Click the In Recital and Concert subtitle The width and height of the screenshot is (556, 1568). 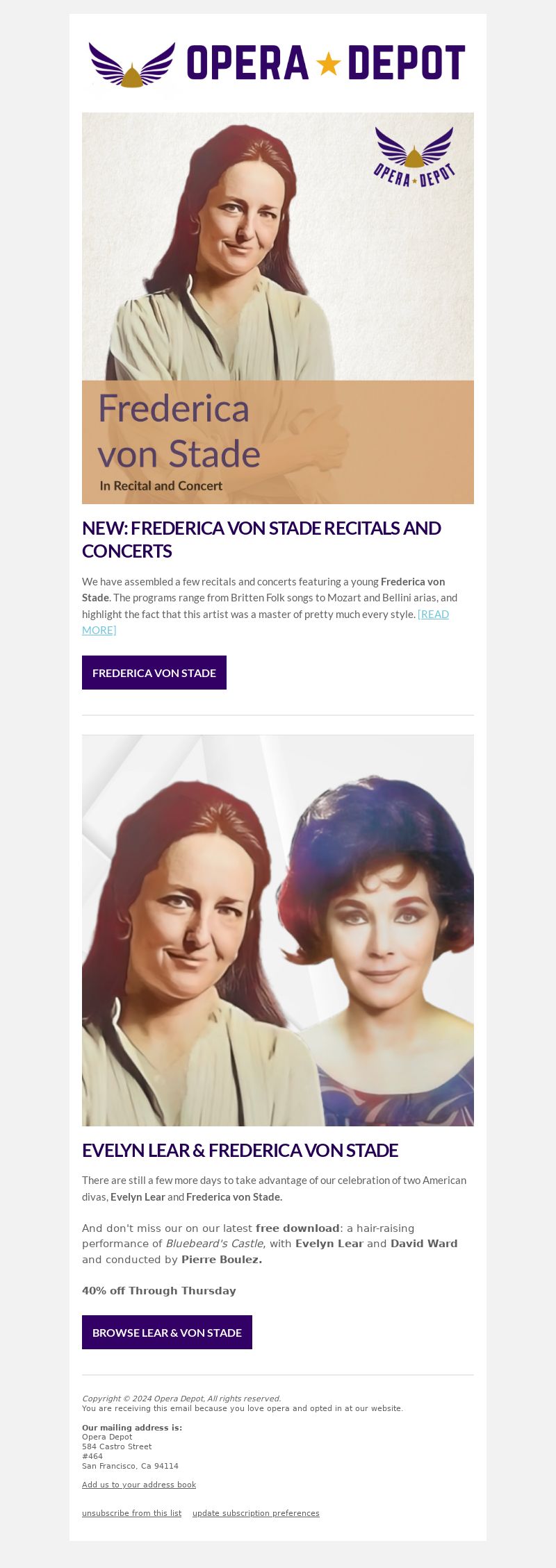[x=161, y=486]
